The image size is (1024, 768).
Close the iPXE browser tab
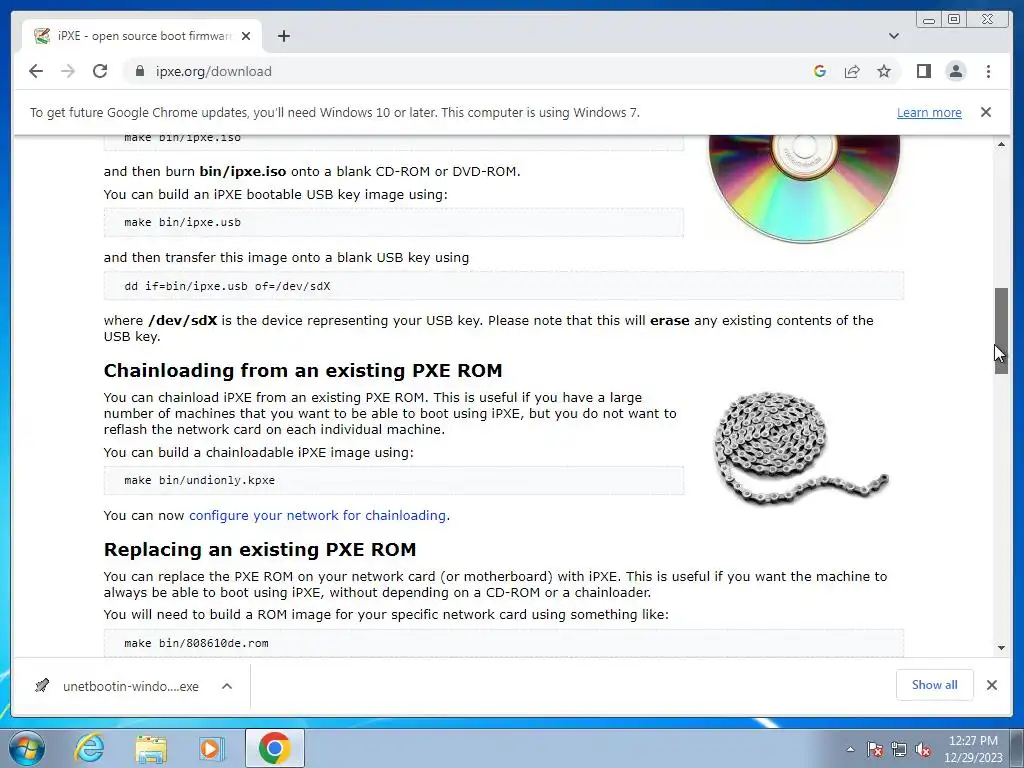tap(246, 36)
